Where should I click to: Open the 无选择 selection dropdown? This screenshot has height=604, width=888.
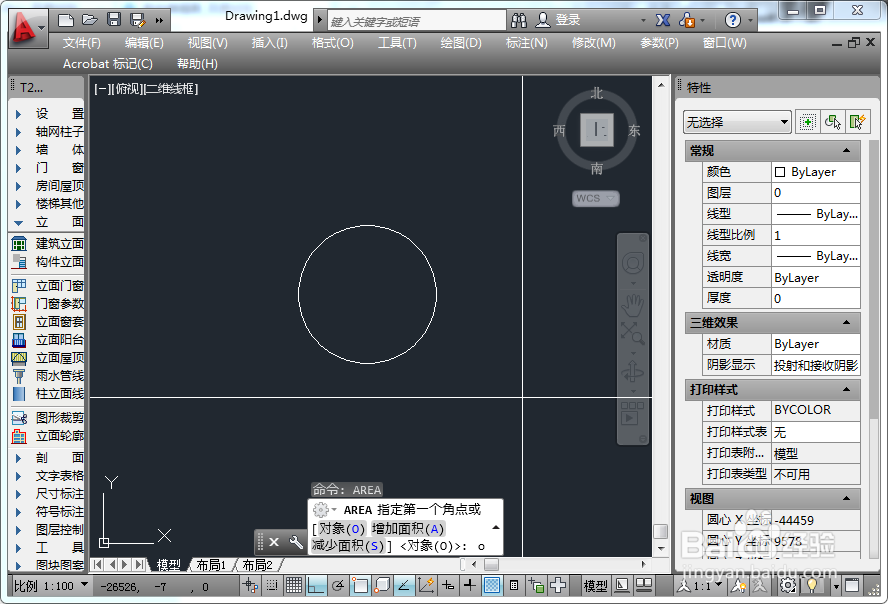point(737,122)
